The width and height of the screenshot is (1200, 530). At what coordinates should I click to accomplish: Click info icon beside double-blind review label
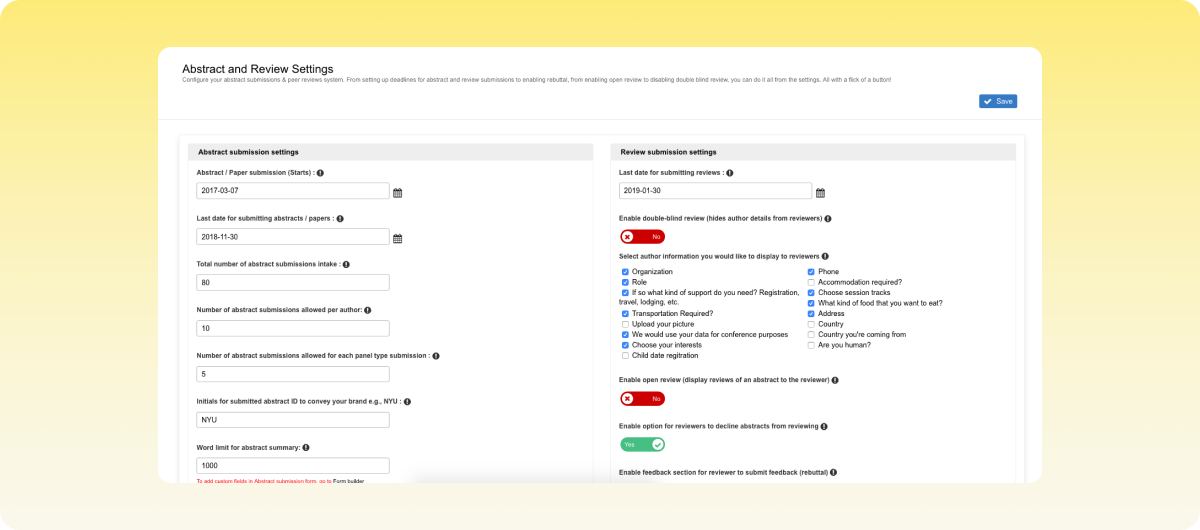tap(828, 218)
